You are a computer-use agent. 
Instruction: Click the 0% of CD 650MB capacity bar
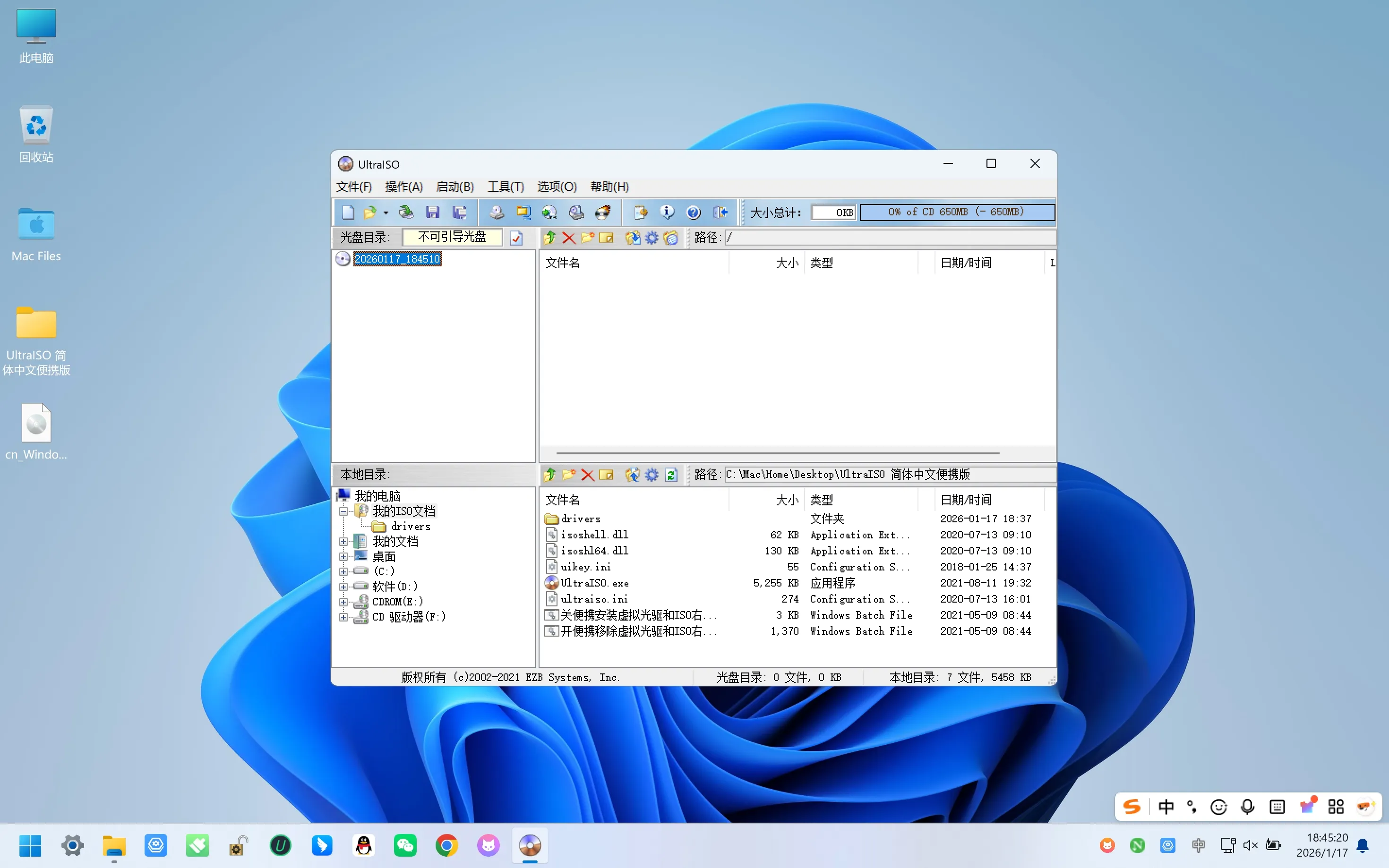[x=957, y=212]
